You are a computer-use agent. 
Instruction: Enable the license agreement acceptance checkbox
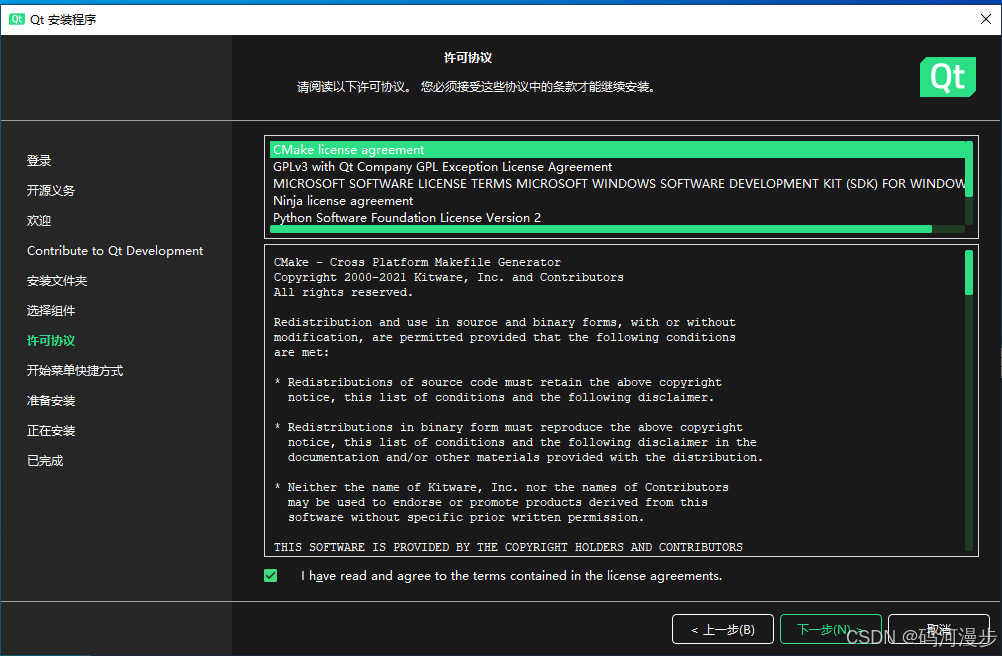point(270,575)
